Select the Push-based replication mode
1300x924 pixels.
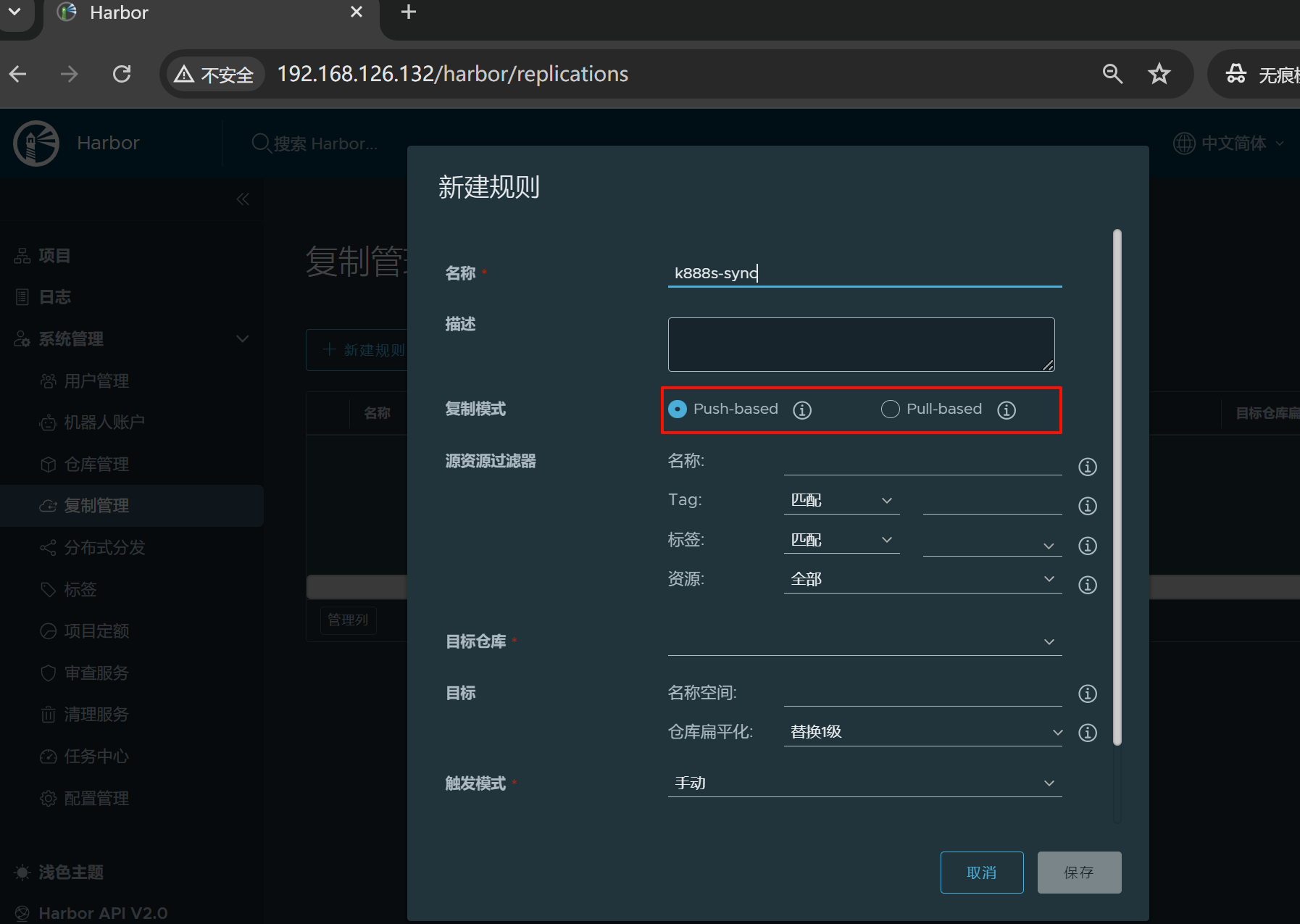(678, 409)
